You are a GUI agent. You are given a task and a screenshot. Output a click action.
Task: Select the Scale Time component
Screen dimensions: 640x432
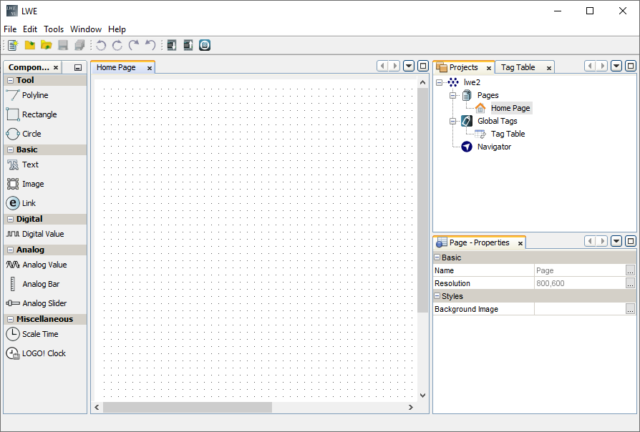click(x=39, y=334)
